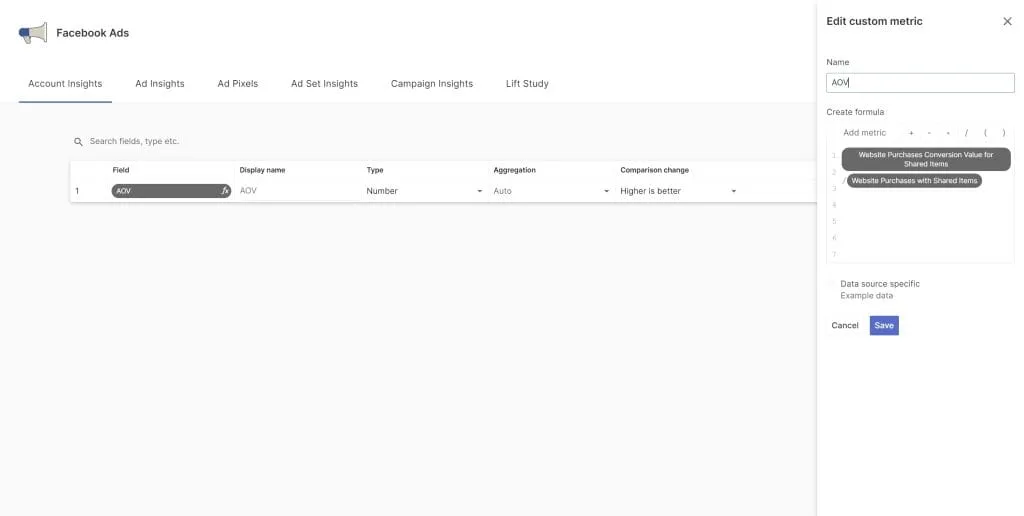Toggle the Data source specific checkbox

831,284
